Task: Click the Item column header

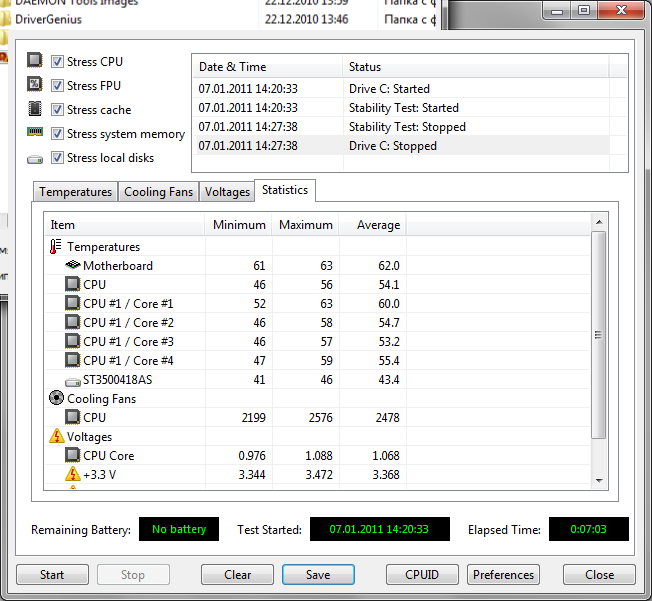Action: point(124,225)
